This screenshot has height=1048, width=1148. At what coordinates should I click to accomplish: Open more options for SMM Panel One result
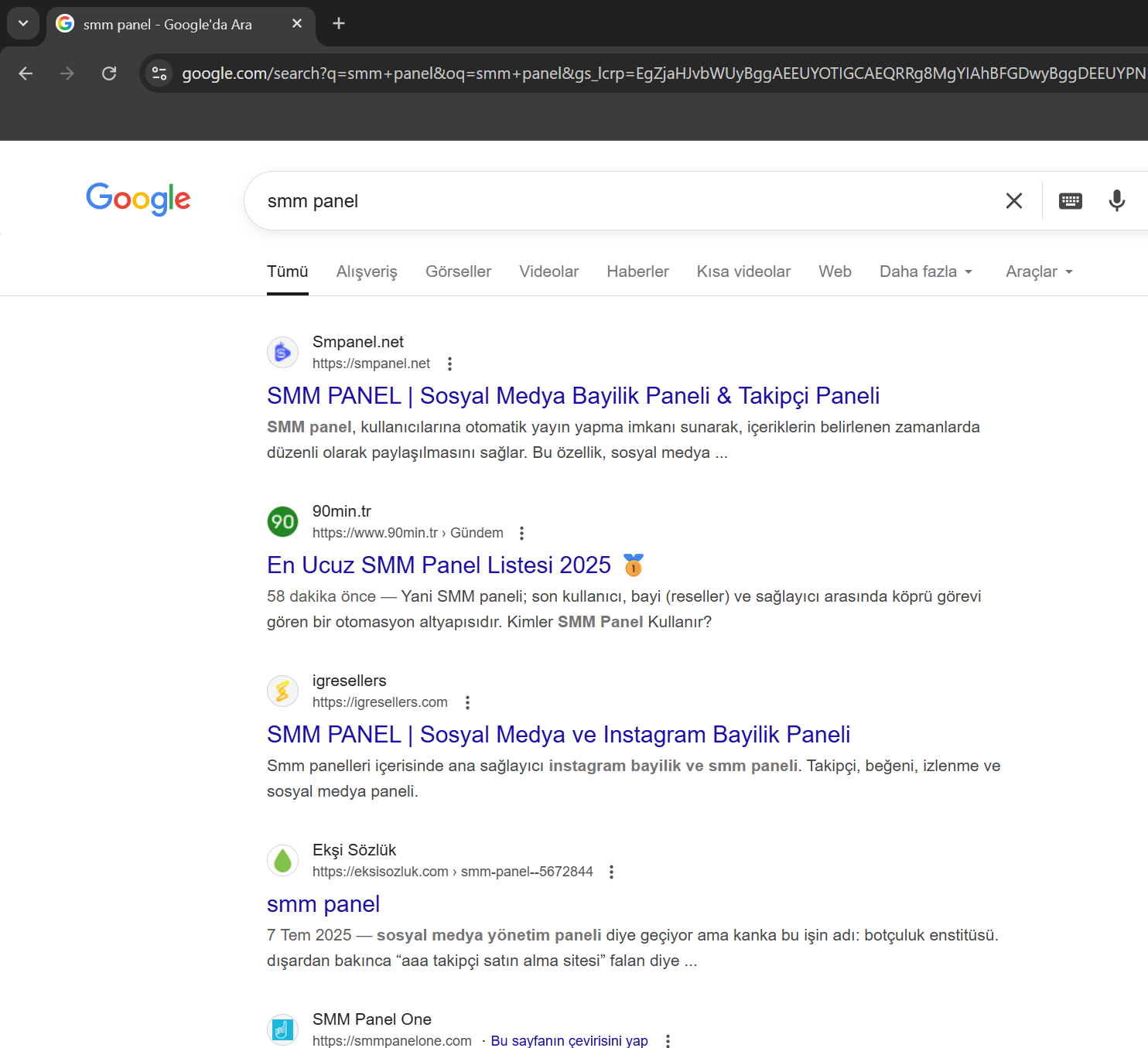668,1041
